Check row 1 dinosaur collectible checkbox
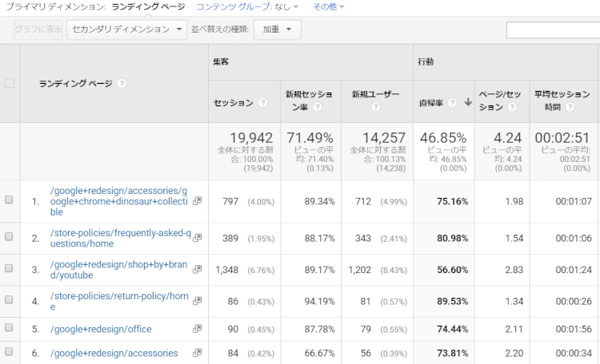Screen dimensions: 600x364 click(x=9, y=200)
